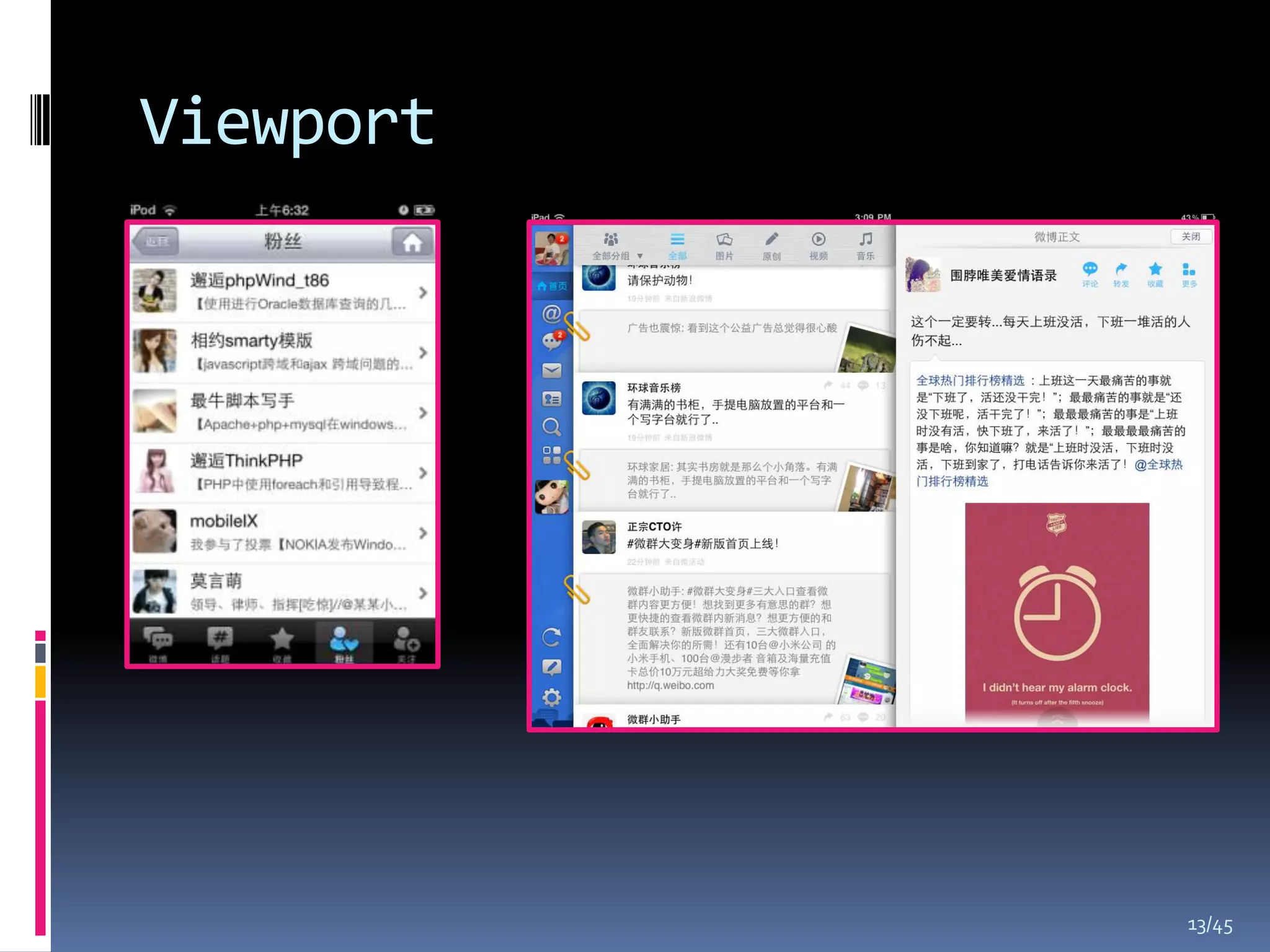Image resolution: width=1270 pixels, height=952 pixels.
Task: Open the 邂逅ThinkPHP row chevron
Action: [x=423, y=472]
